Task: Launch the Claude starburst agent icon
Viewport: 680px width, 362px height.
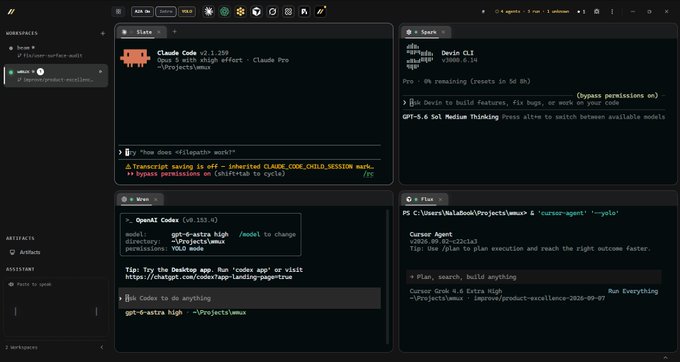Action: coord(209,12)
